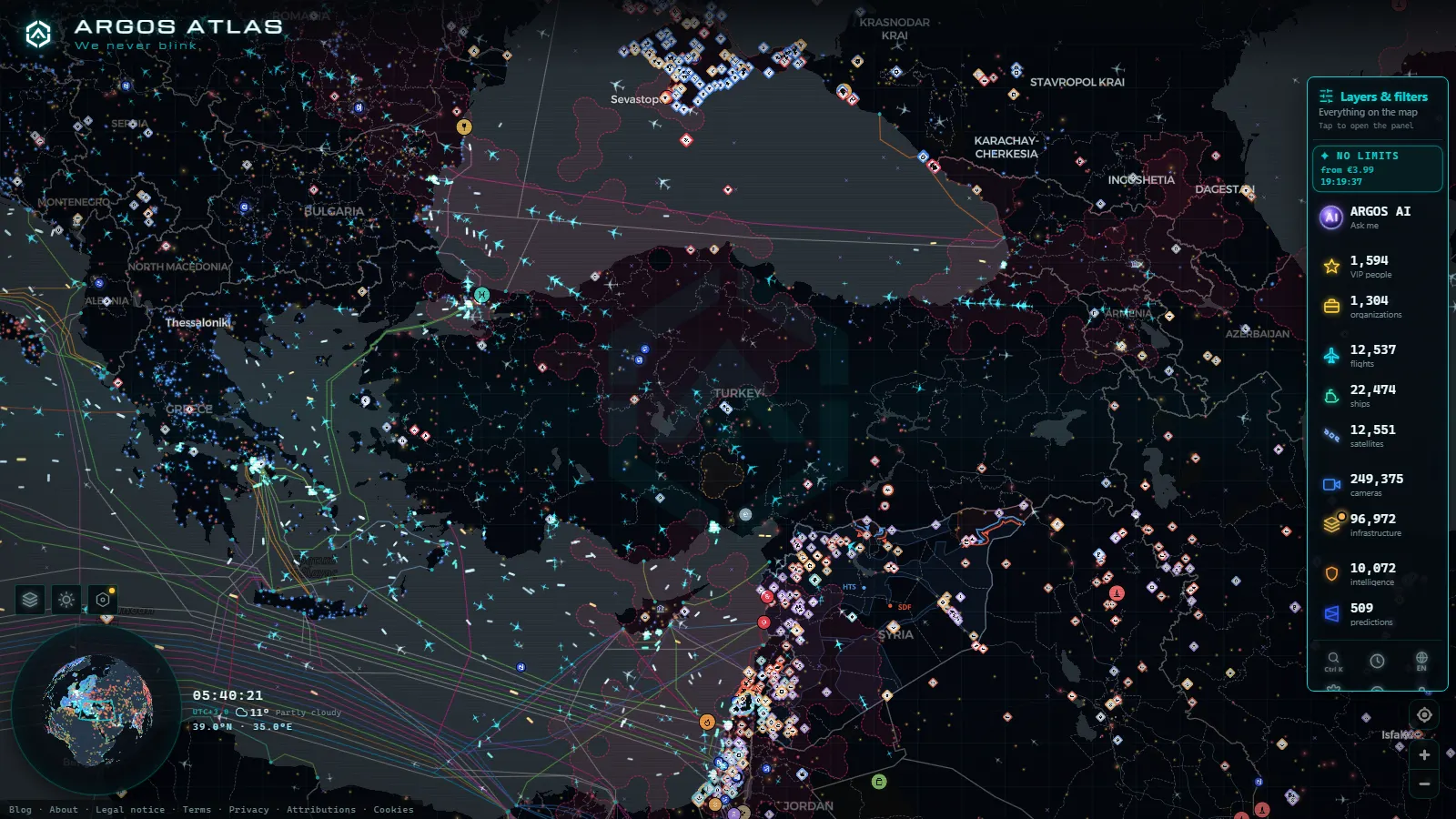
Task: Toggle the cameras layer icon
Action: click(1331, 485)
